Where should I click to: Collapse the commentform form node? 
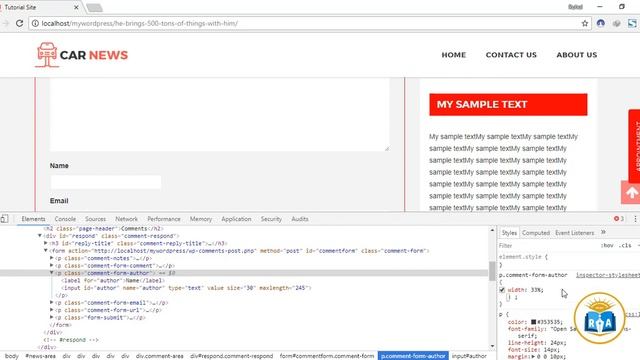46,250
